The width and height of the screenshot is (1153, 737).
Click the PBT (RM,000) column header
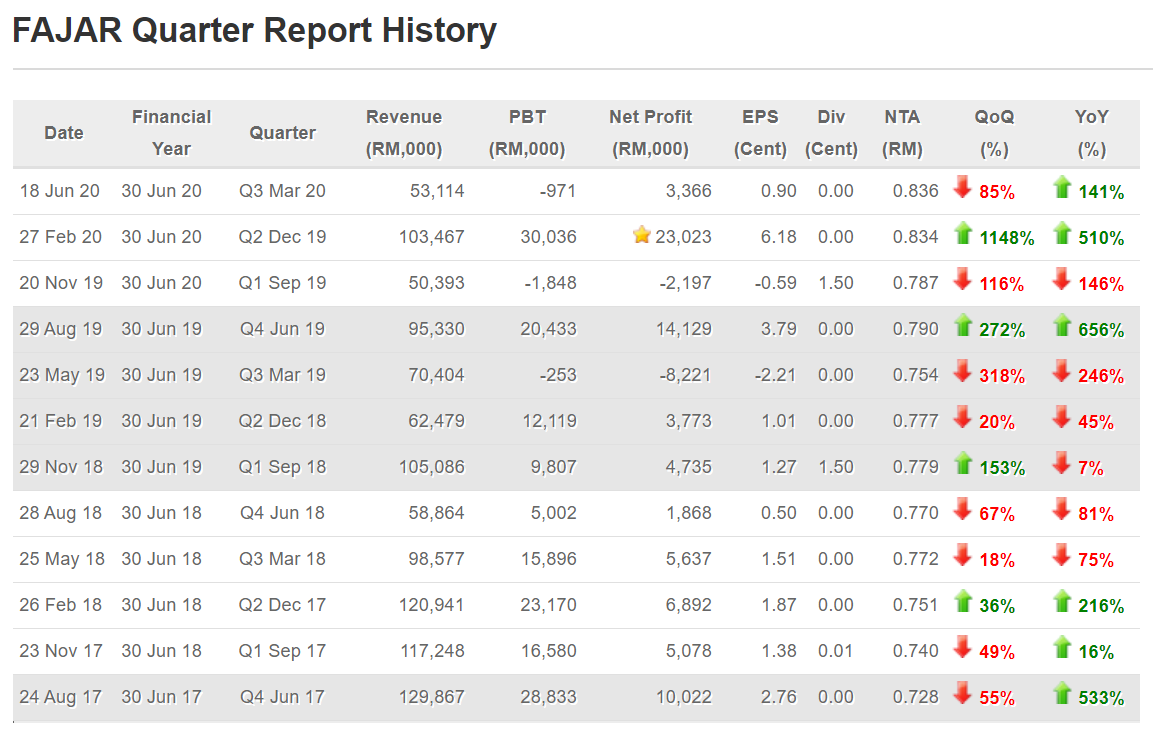527,133
